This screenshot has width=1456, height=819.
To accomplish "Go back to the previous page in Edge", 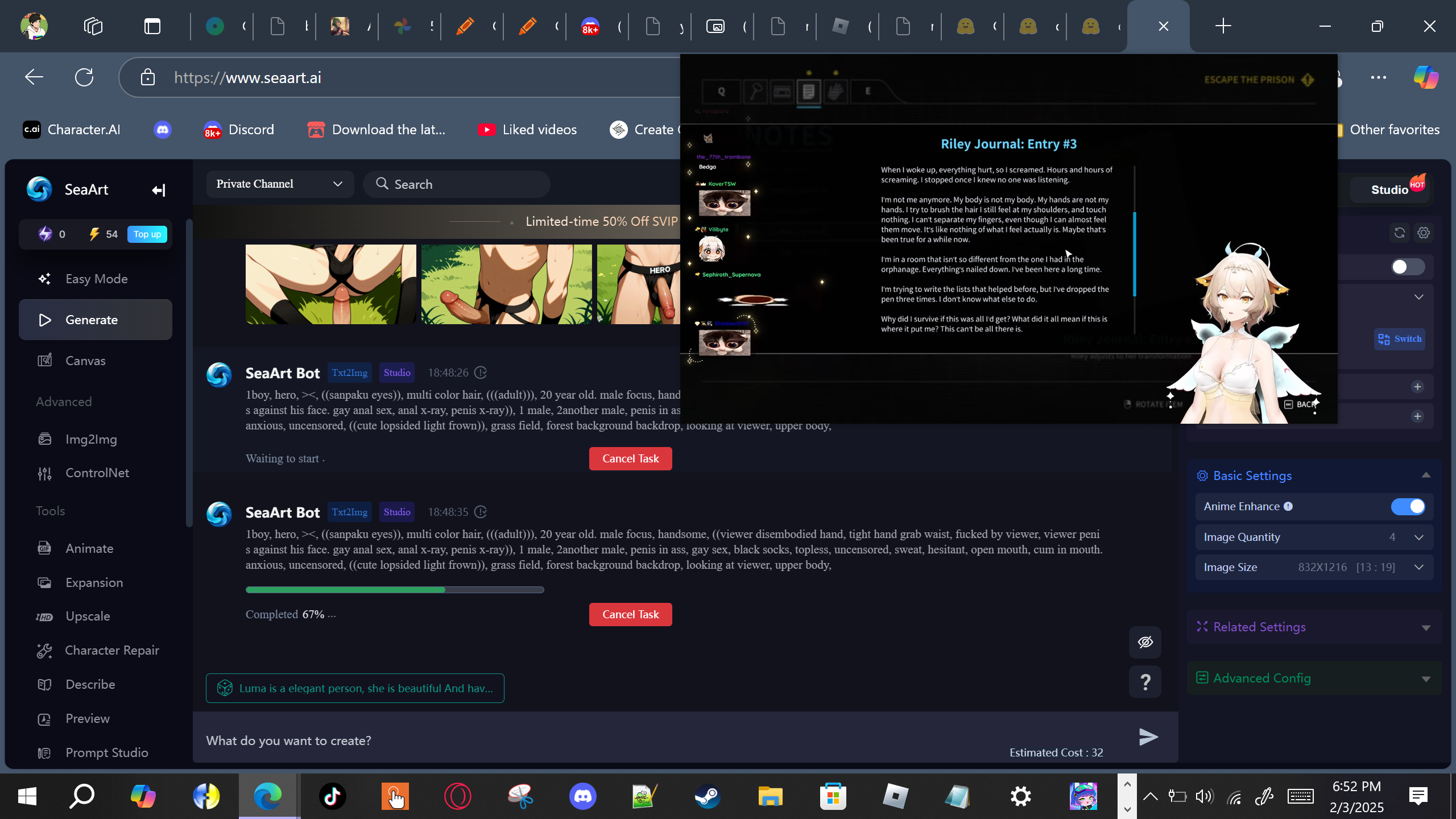I will [x=34, y=77].
